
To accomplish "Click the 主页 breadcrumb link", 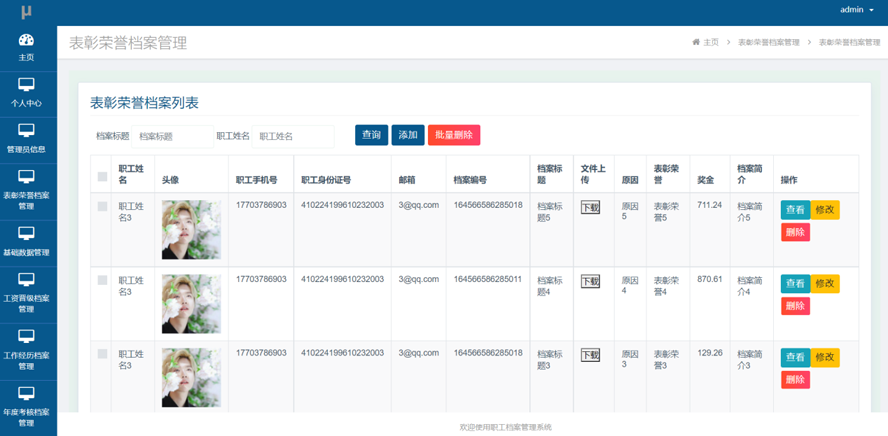I will 706,43.
